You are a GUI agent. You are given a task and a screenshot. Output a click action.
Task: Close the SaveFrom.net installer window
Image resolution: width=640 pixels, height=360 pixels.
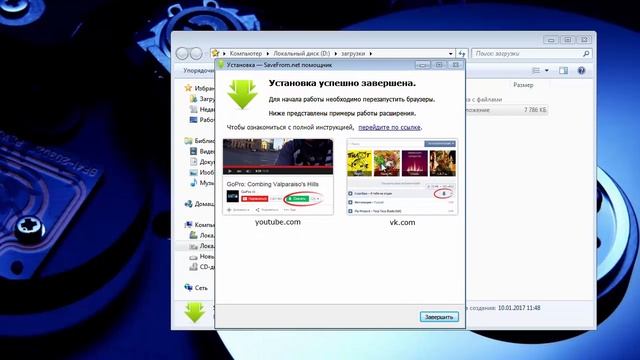(x=456, y=65)
